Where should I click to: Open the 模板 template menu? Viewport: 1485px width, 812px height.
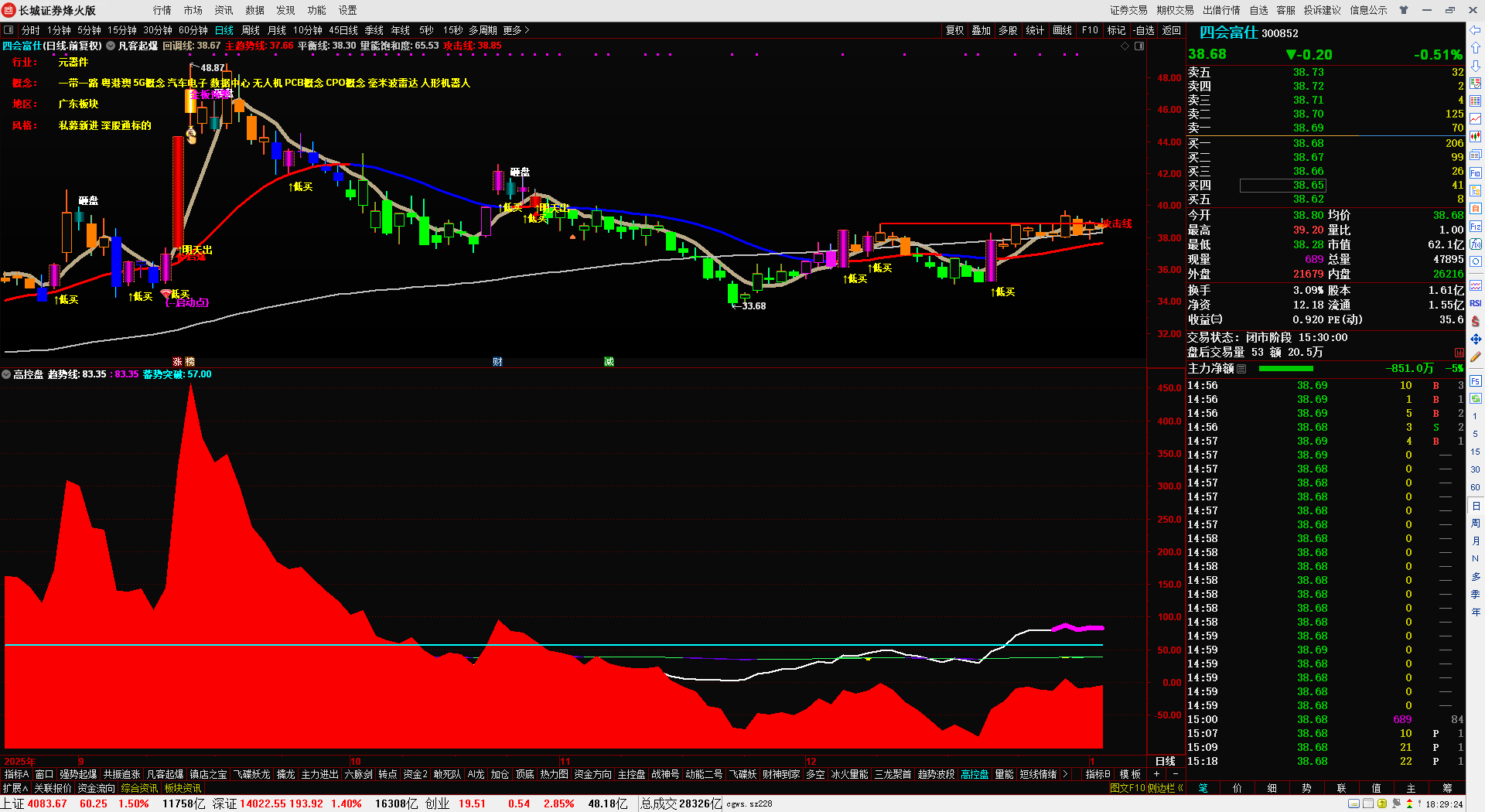1130,774
